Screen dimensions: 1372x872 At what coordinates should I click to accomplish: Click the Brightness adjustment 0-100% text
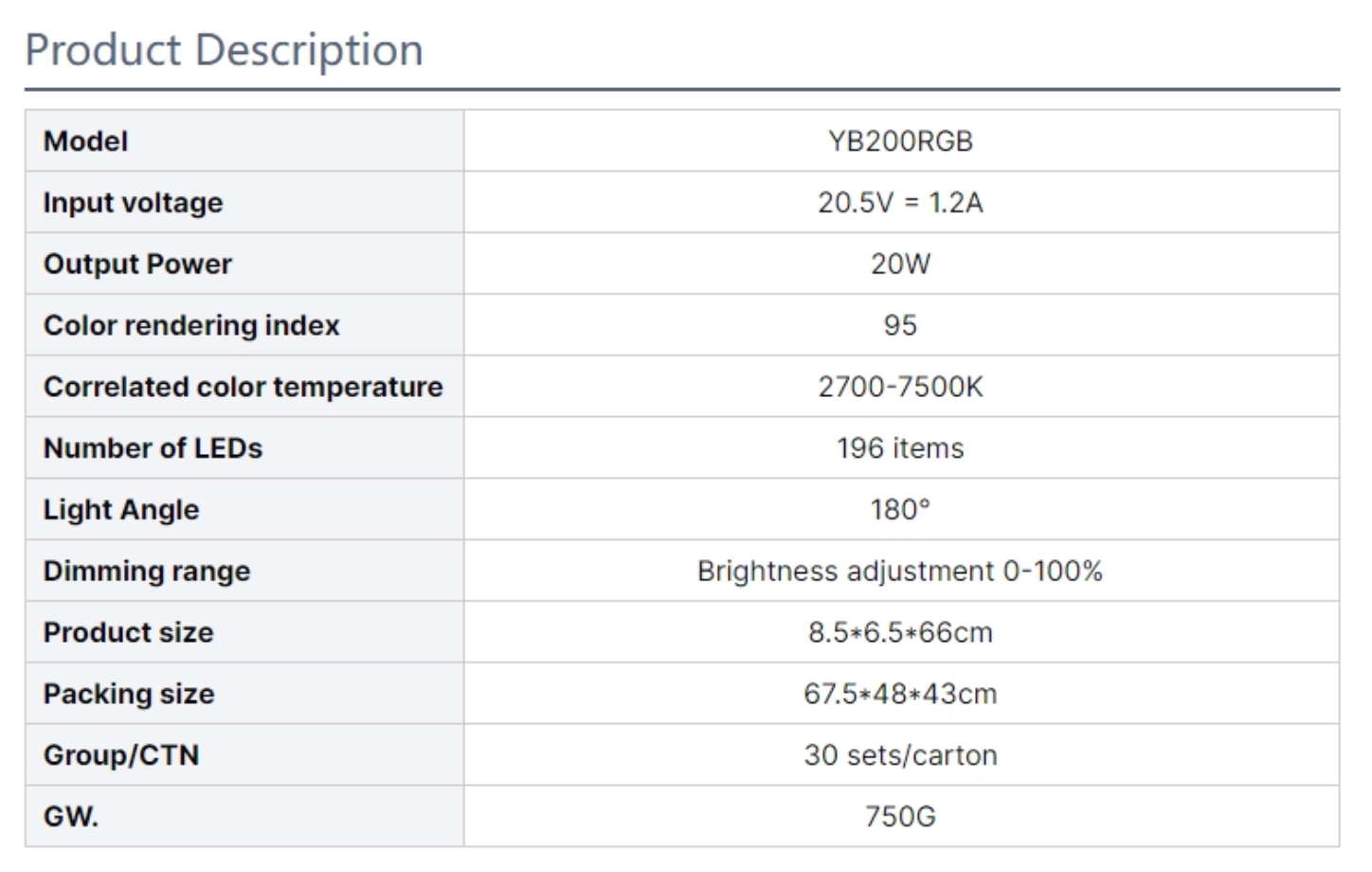click(900, 571)
